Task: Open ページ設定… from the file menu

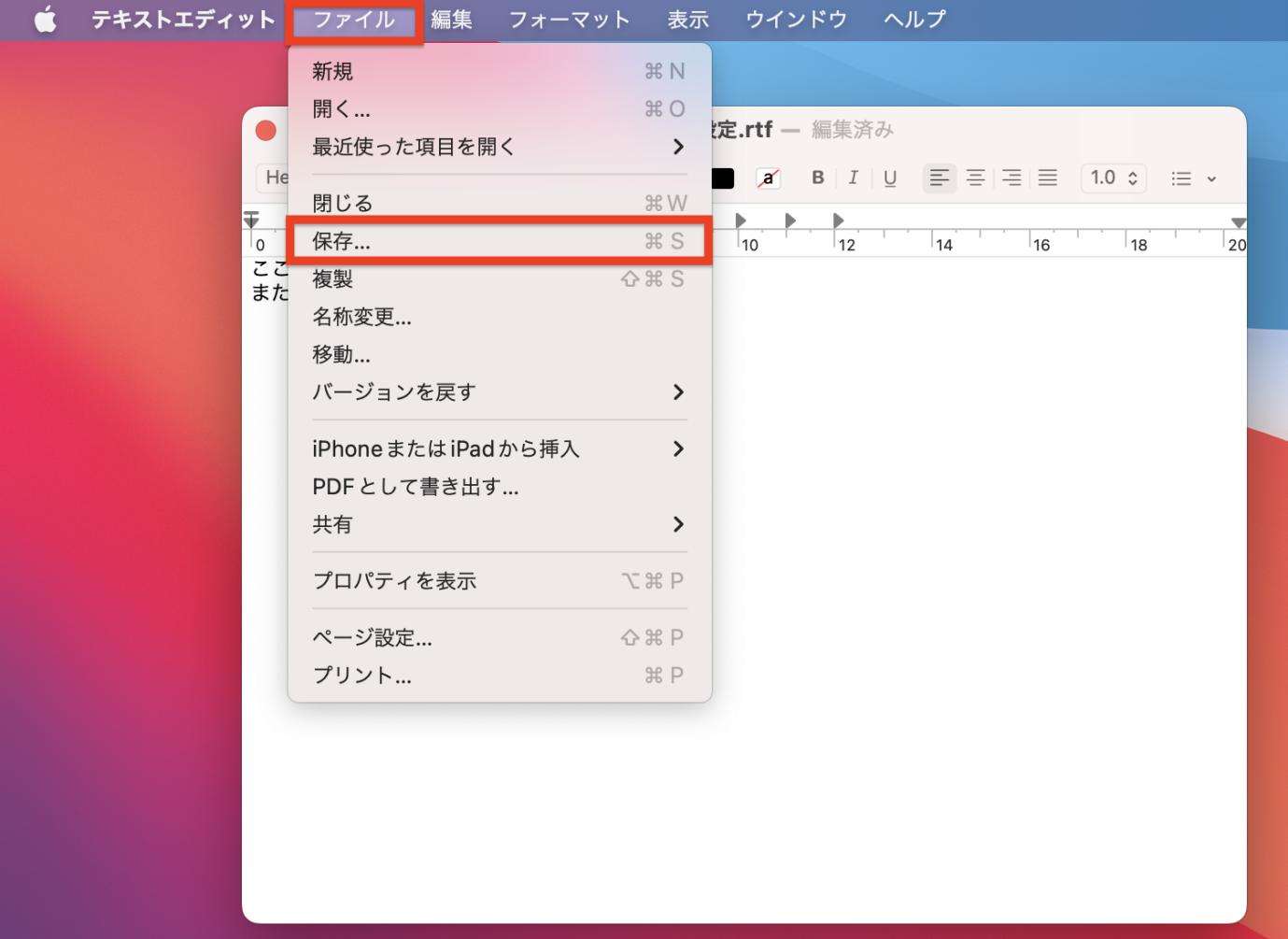Action: (x=500, y=637)
